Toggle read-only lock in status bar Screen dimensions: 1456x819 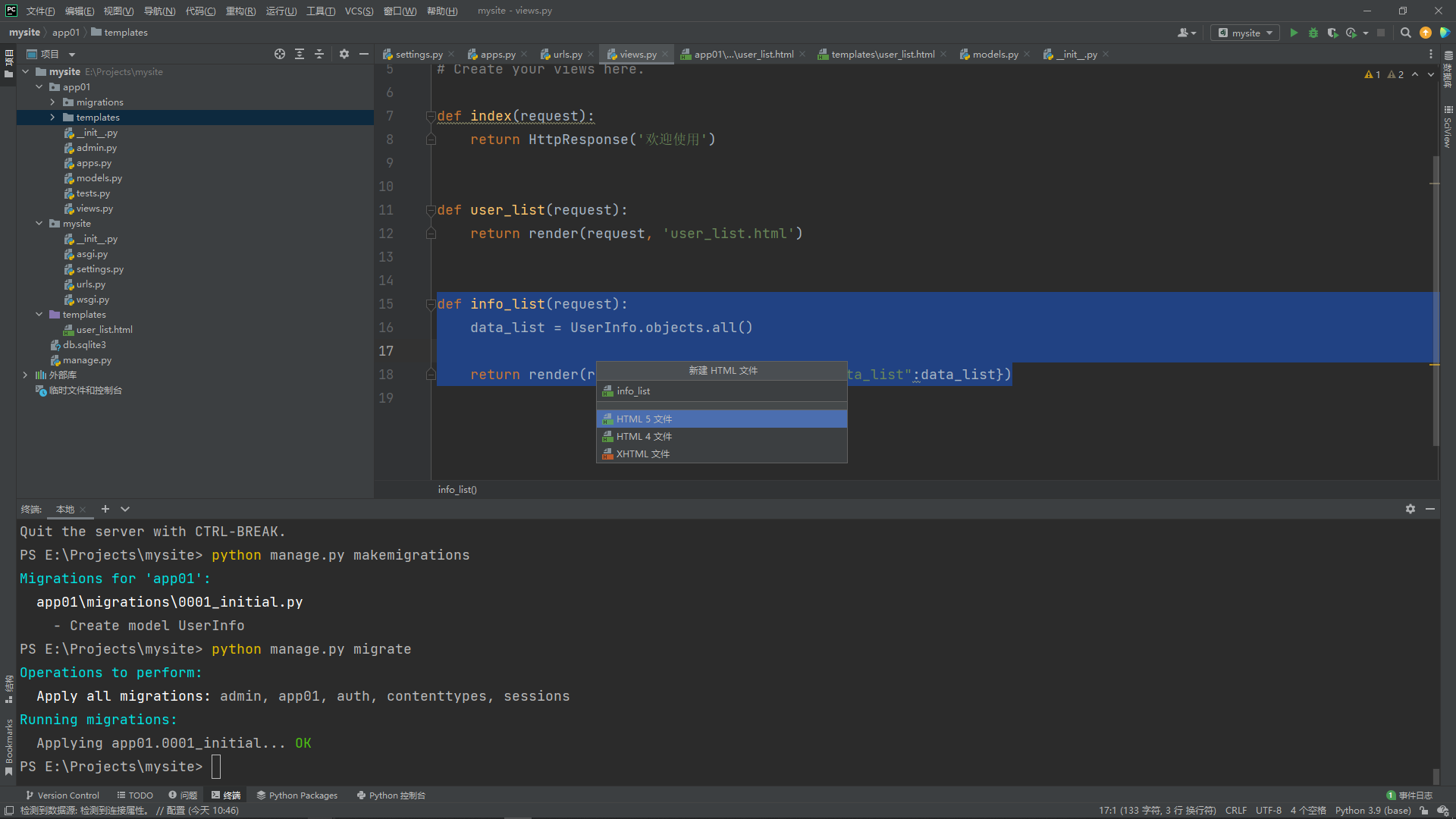[1424, 810]
